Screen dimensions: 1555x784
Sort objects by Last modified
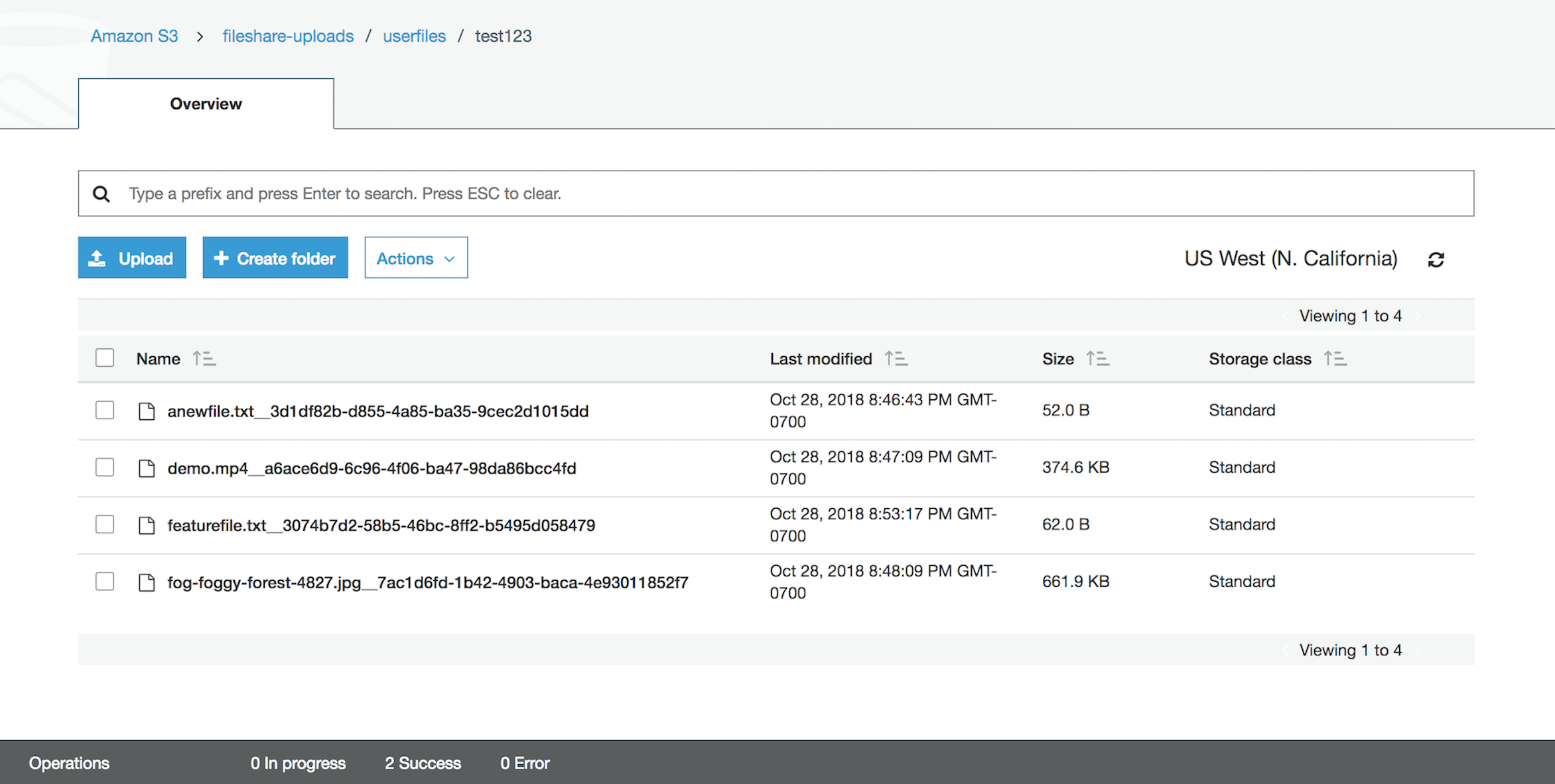[x=896, y=358]
